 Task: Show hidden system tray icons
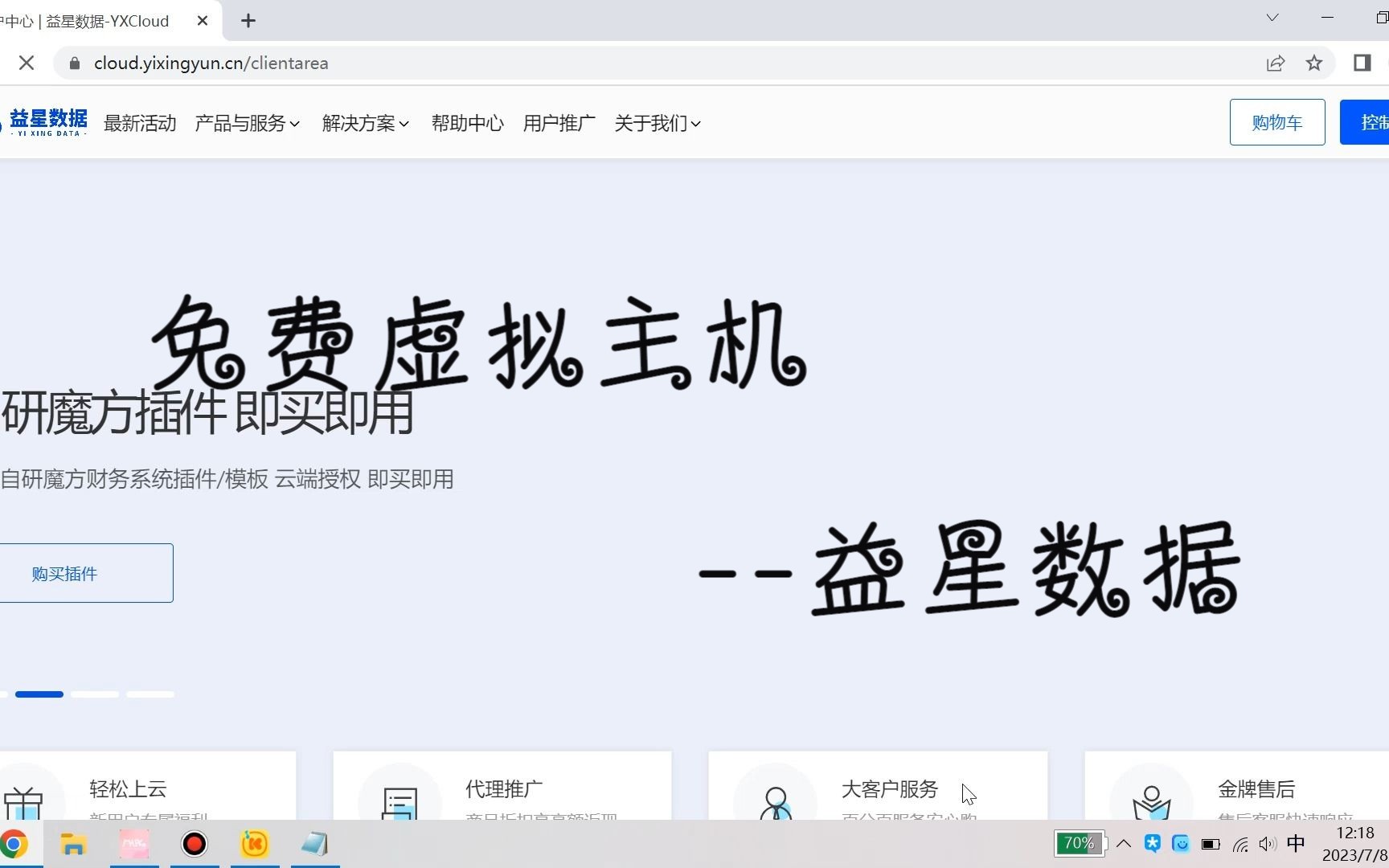coord(1124,844)
